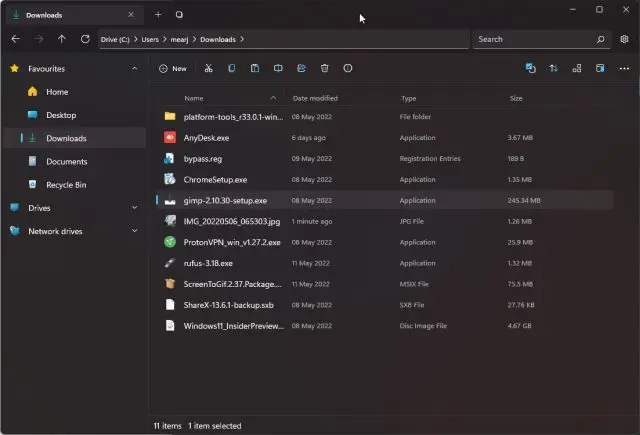Click the selection options icon in toolbar

(530, 69)
